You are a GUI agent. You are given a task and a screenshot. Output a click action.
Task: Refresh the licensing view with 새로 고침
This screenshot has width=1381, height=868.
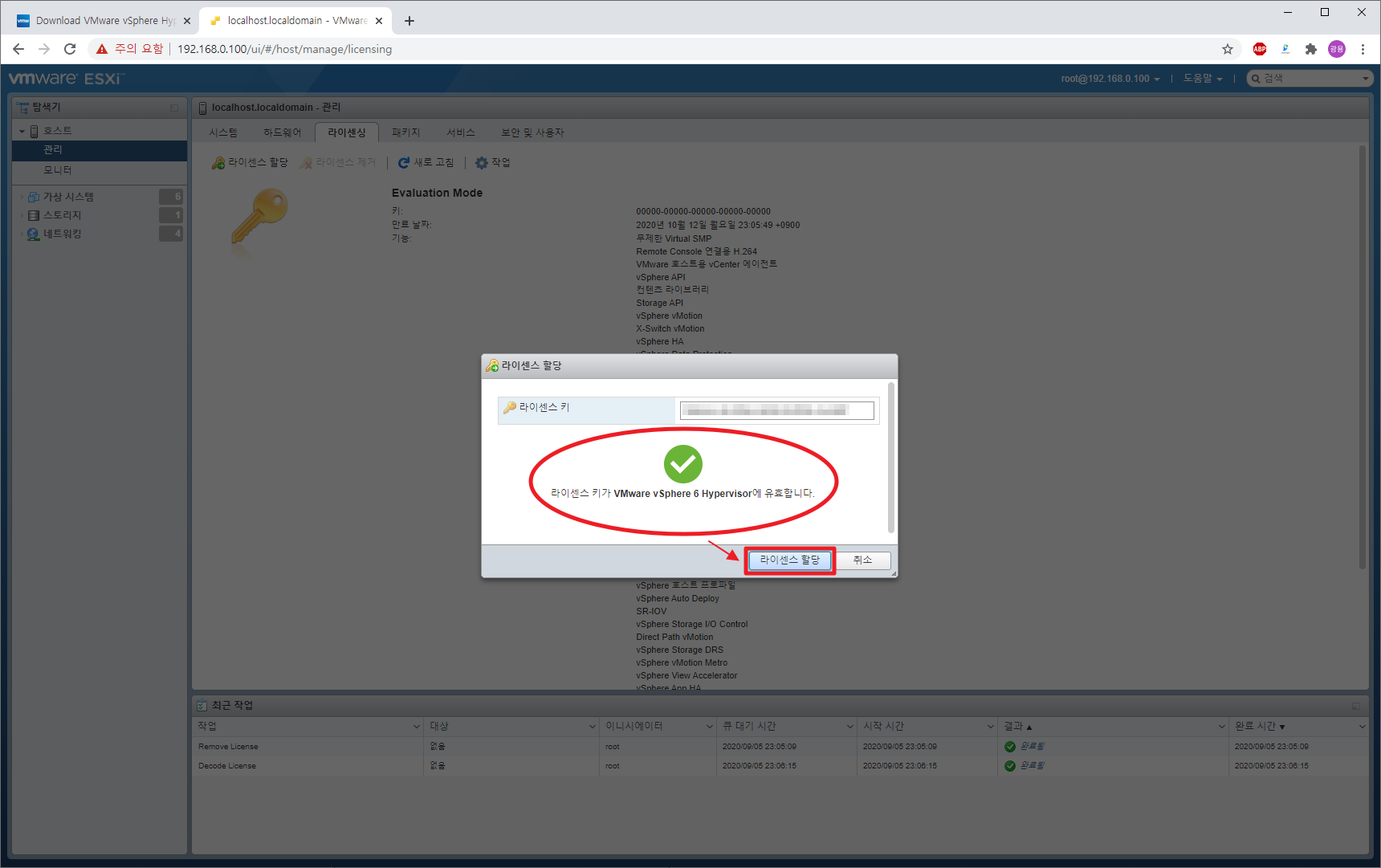point(426,163)
